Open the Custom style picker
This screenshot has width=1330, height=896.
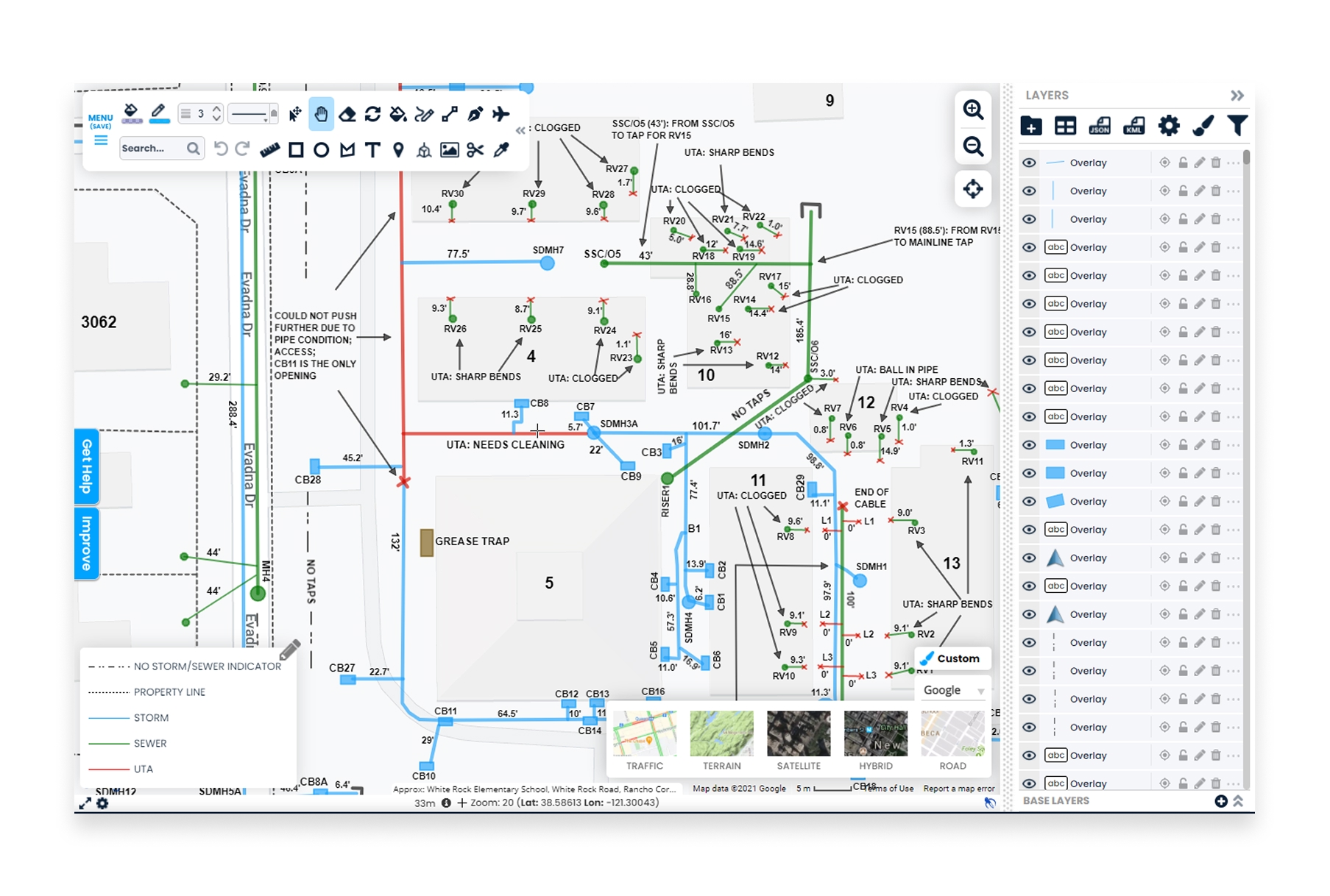point(952,658)
